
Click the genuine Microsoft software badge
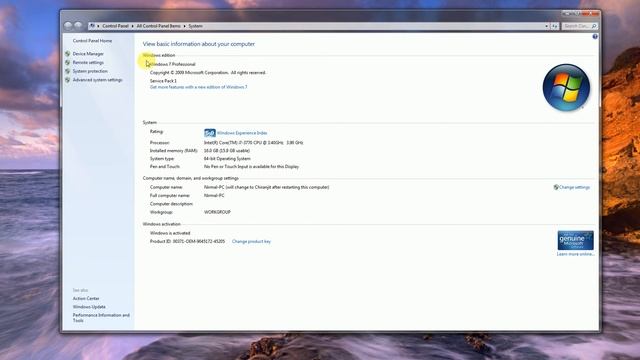point(576,240)
